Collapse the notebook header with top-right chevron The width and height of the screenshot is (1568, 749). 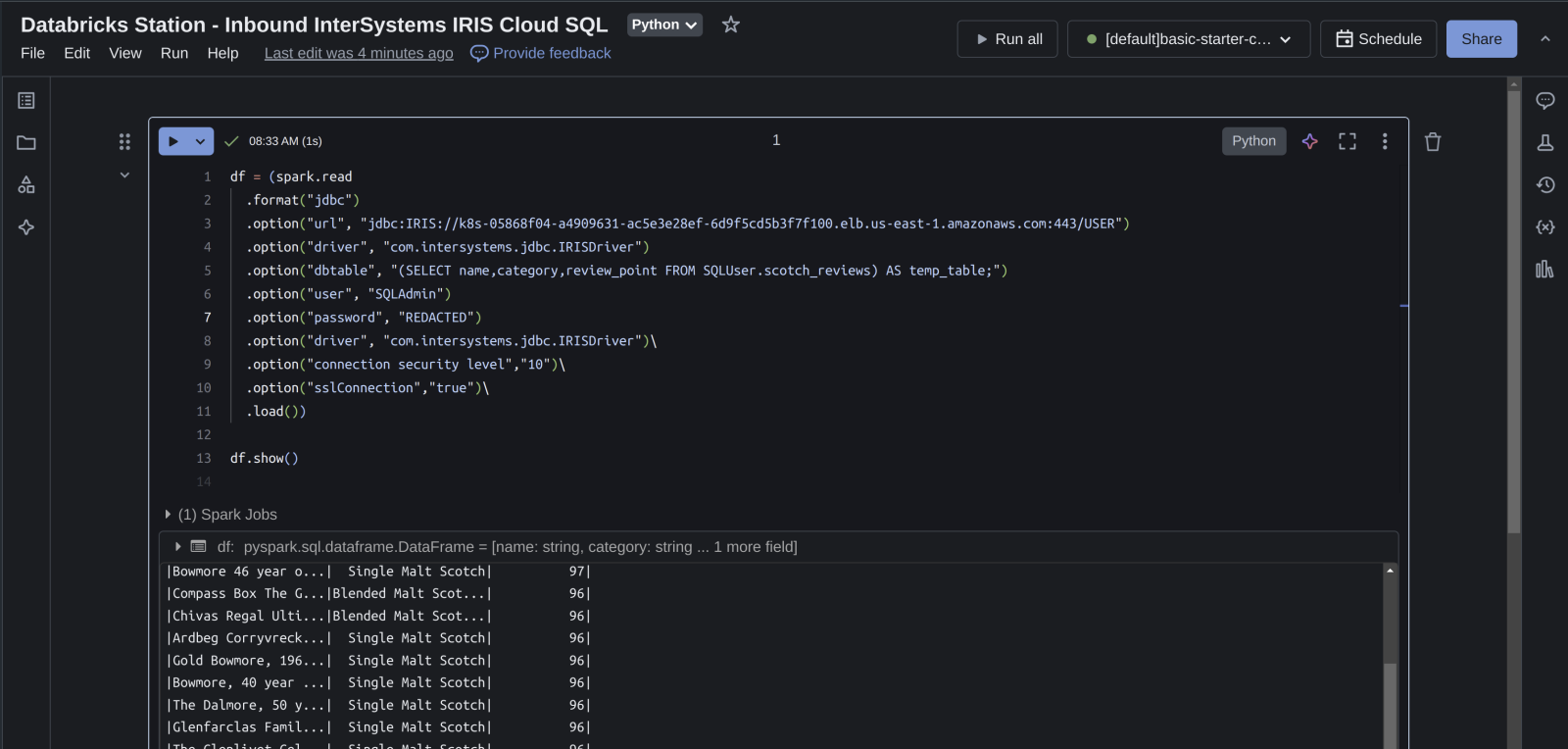[1544, 39]
